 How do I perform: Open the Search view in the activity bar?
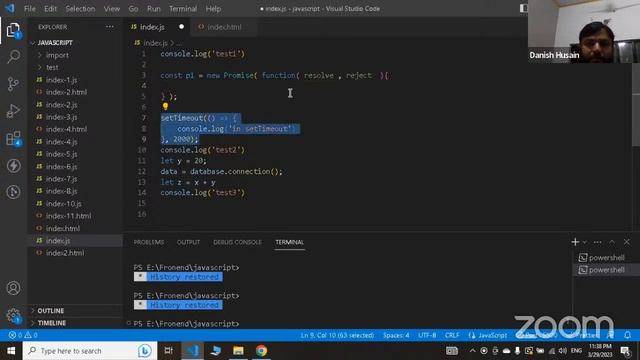(13, 57)
